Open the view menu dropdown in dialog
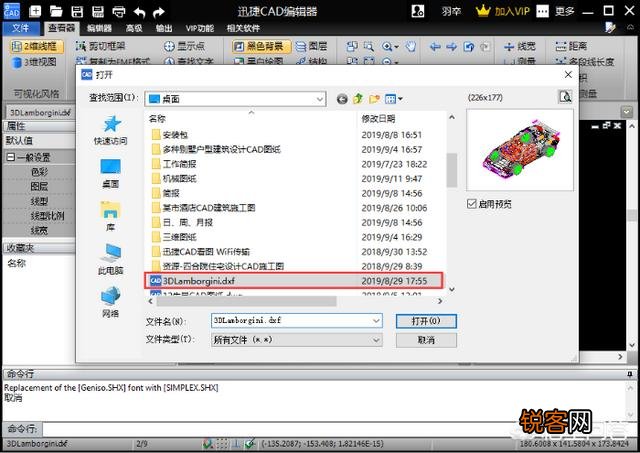The image size is (640, 453). 393,99
